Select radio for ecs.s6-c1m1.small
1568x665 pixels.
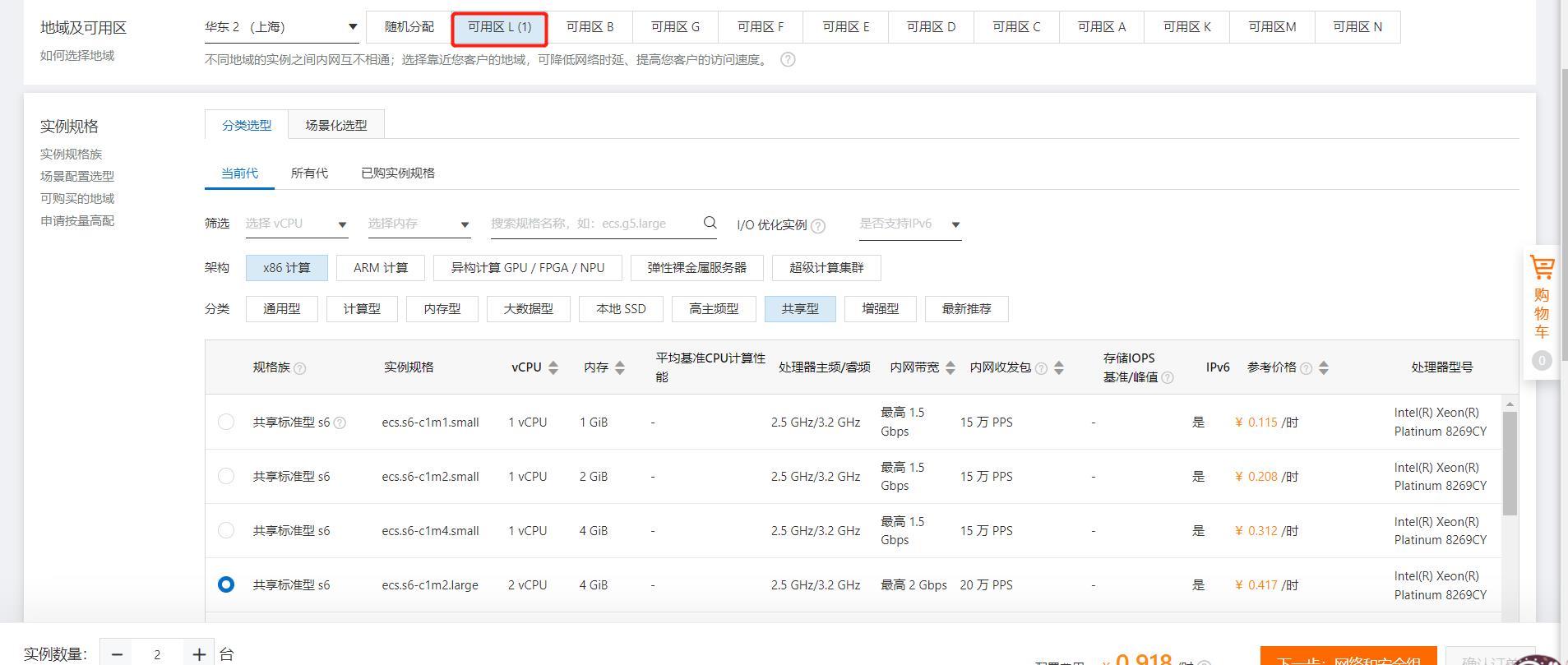click(226, 422)
